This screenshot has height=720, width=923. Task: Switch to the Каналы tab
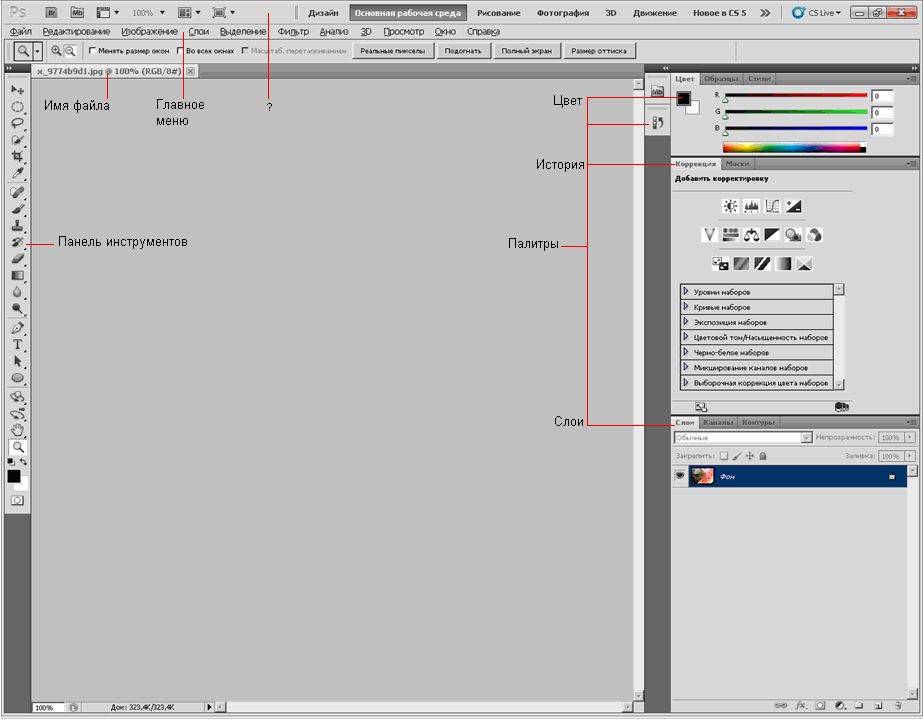point(718,422)
